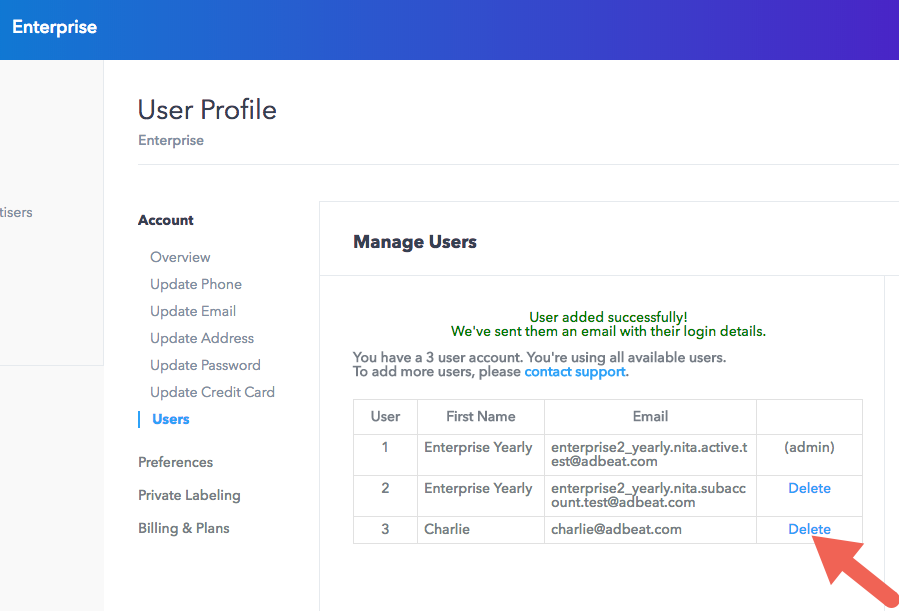Open the Overview account page

(x=180, y=257)
